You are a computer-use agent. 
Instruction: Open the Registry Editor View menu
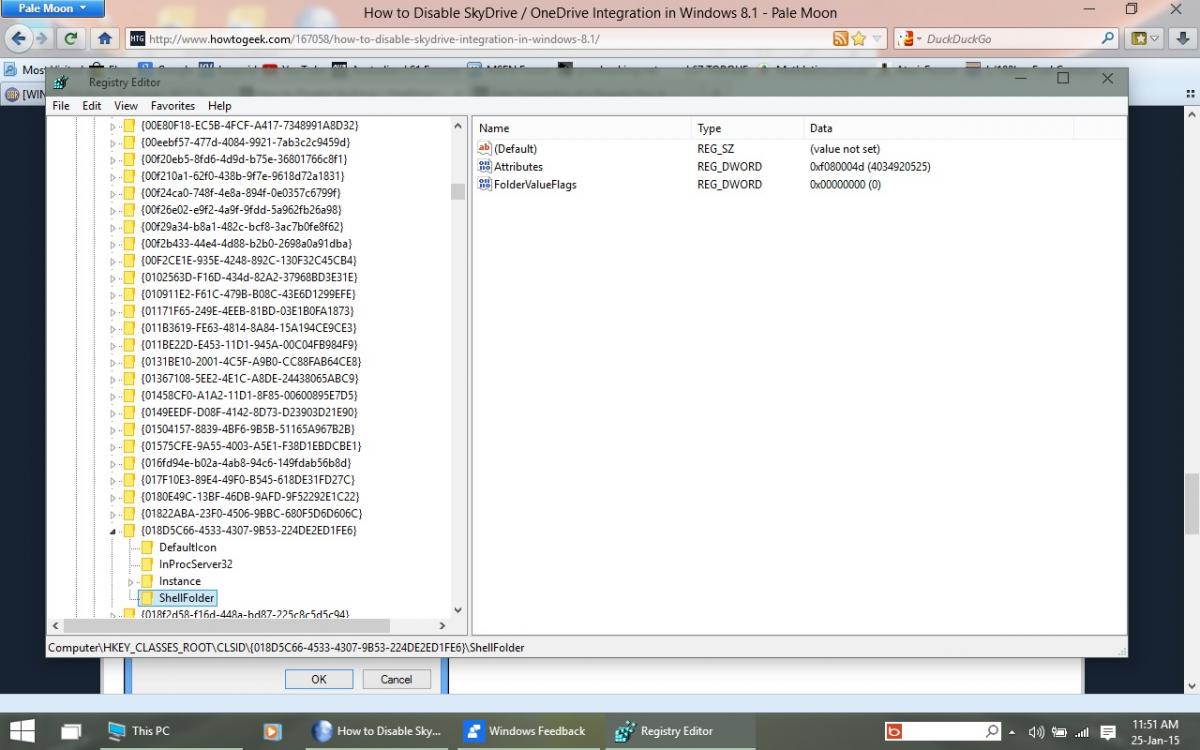click(x=126, y=105)
